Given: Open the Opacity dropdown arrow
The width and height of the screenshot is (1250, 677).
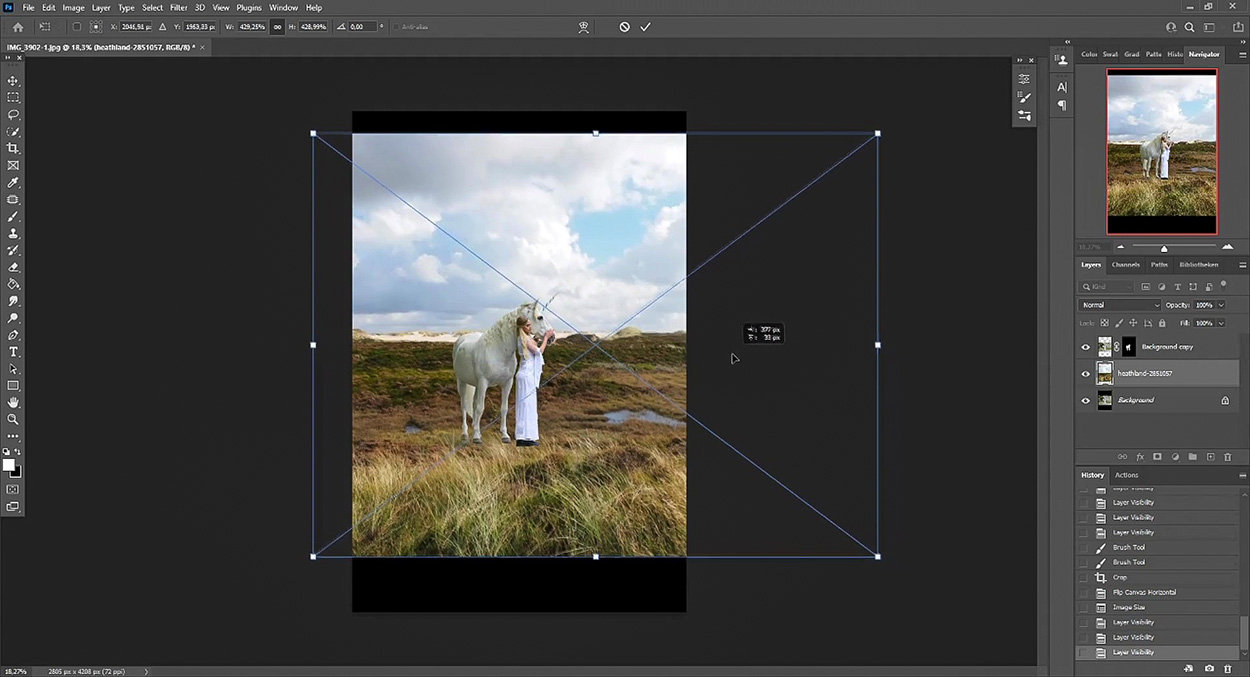Looking at the screenshot, I should (1221, 305).
